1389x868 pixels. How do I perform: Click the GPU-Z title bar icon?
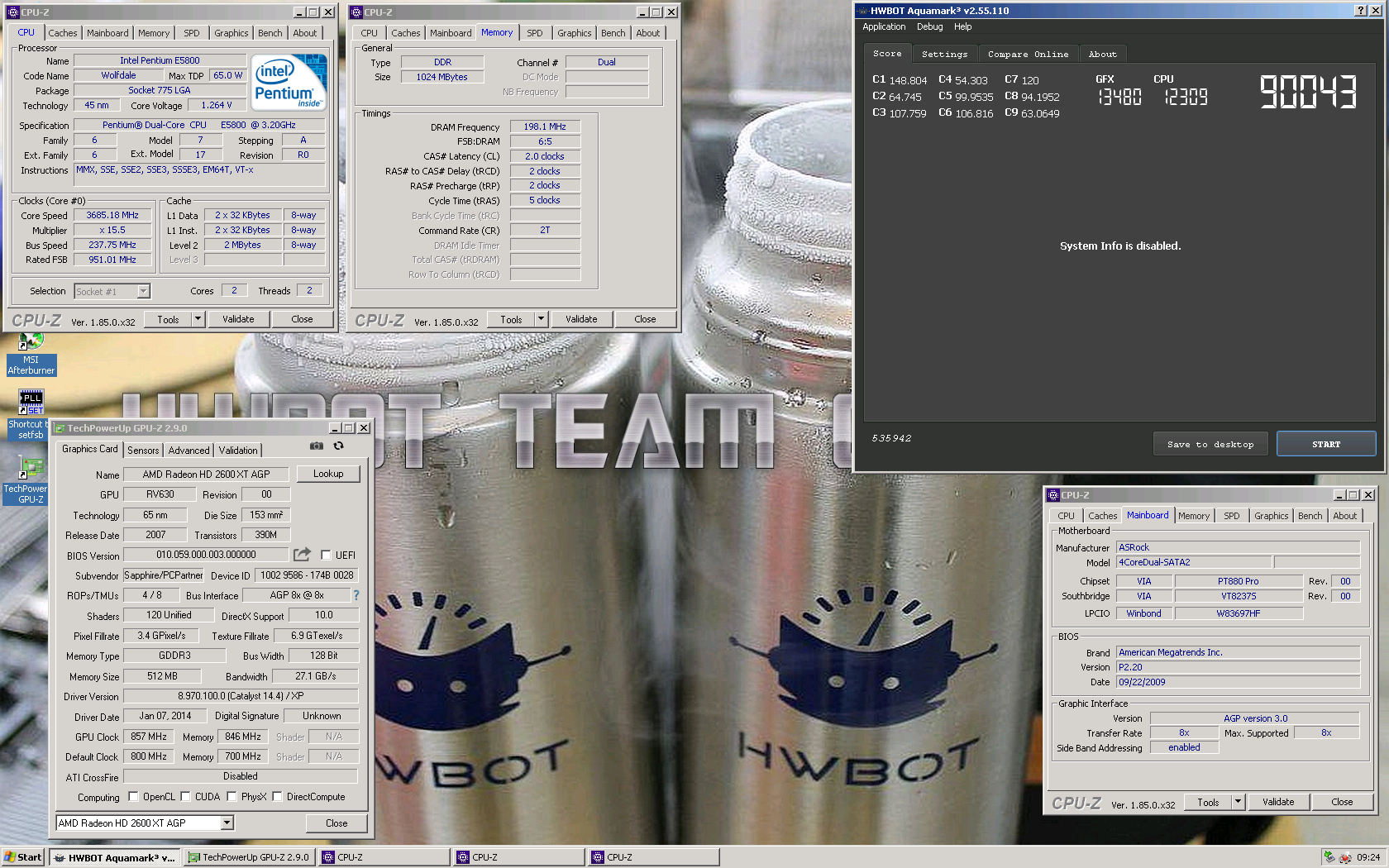60,428
